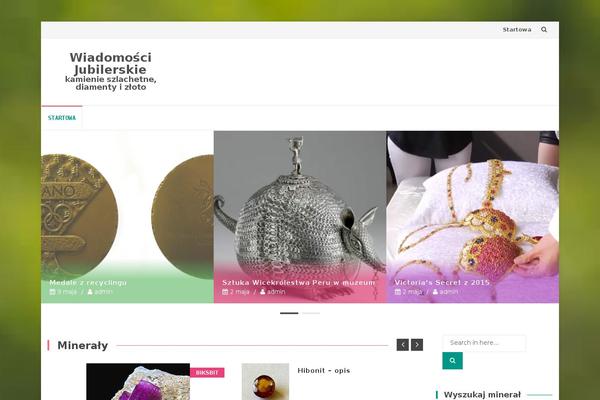Click the teal search submit button
This screenshot has width=600, height=400.
tap(452, 361)
